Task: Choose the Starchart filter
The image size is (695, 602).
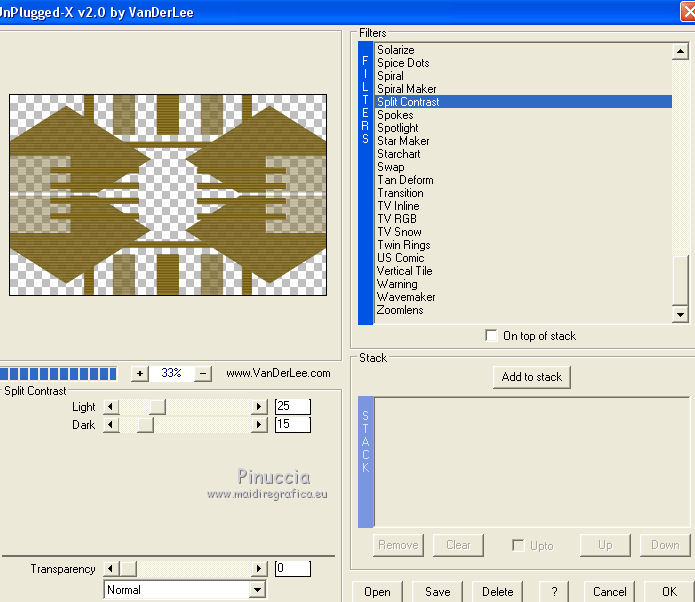Action: pyautogui.click(x=398, y=154)
